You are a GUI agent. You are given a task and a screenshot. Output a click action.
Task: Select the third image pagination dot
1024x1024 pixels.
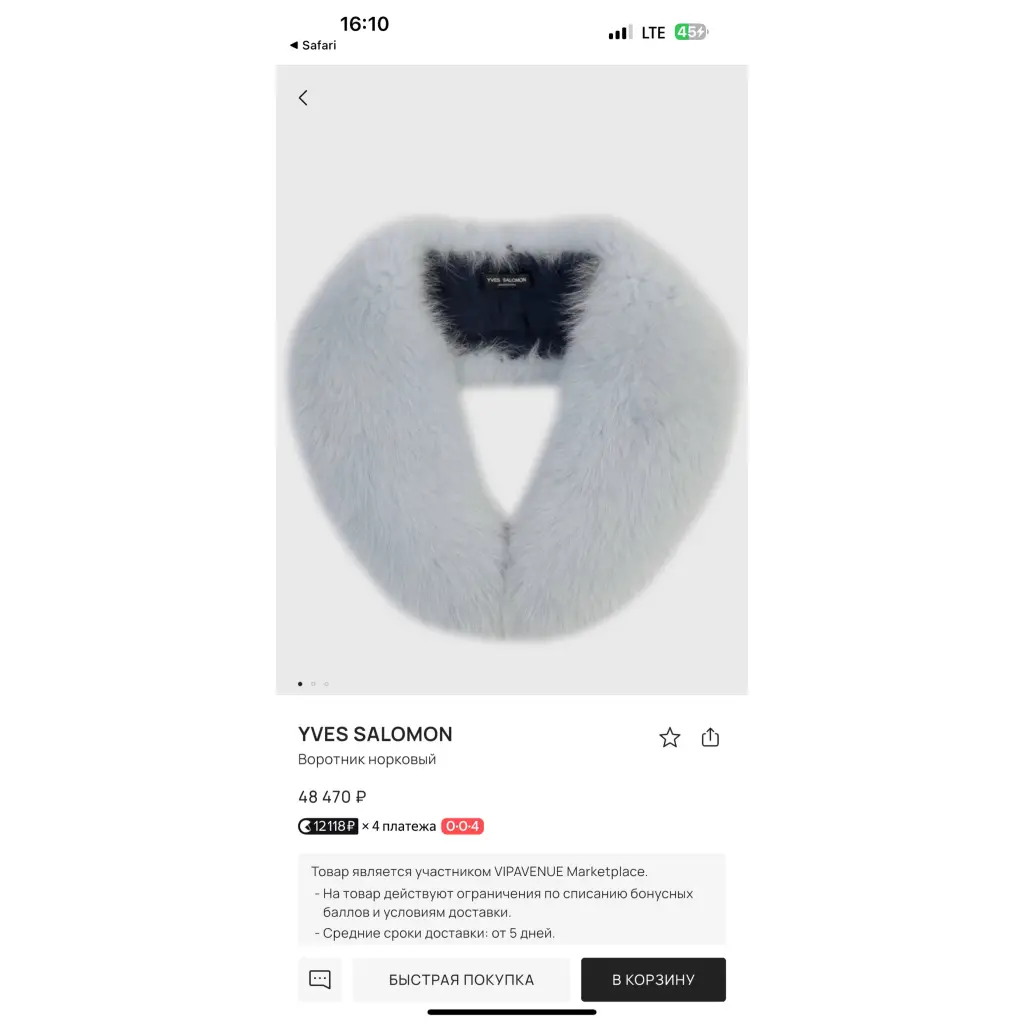[x=327, y=684]
